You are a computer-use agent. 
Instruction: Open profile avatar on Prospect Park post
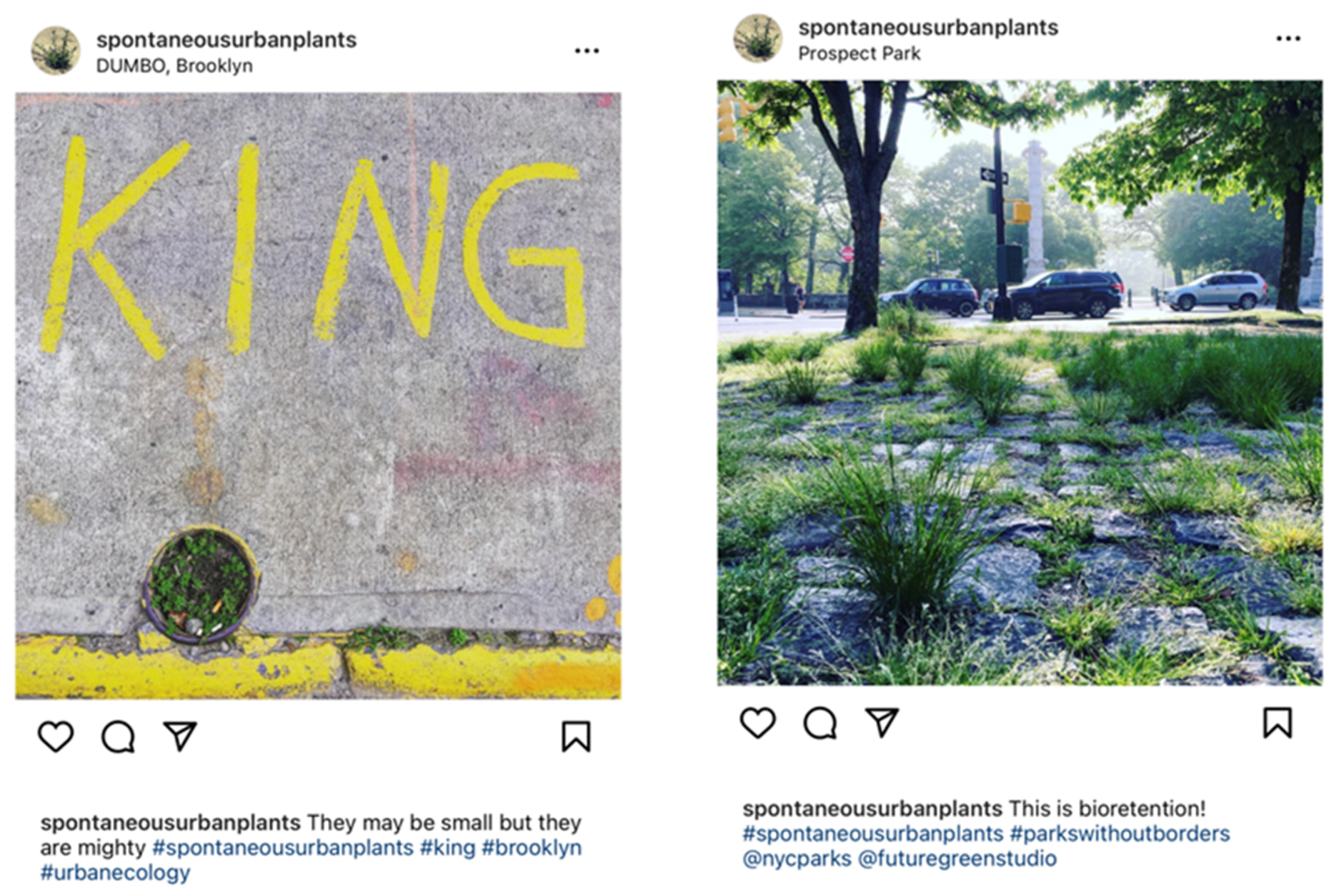(x=758, y=38)
